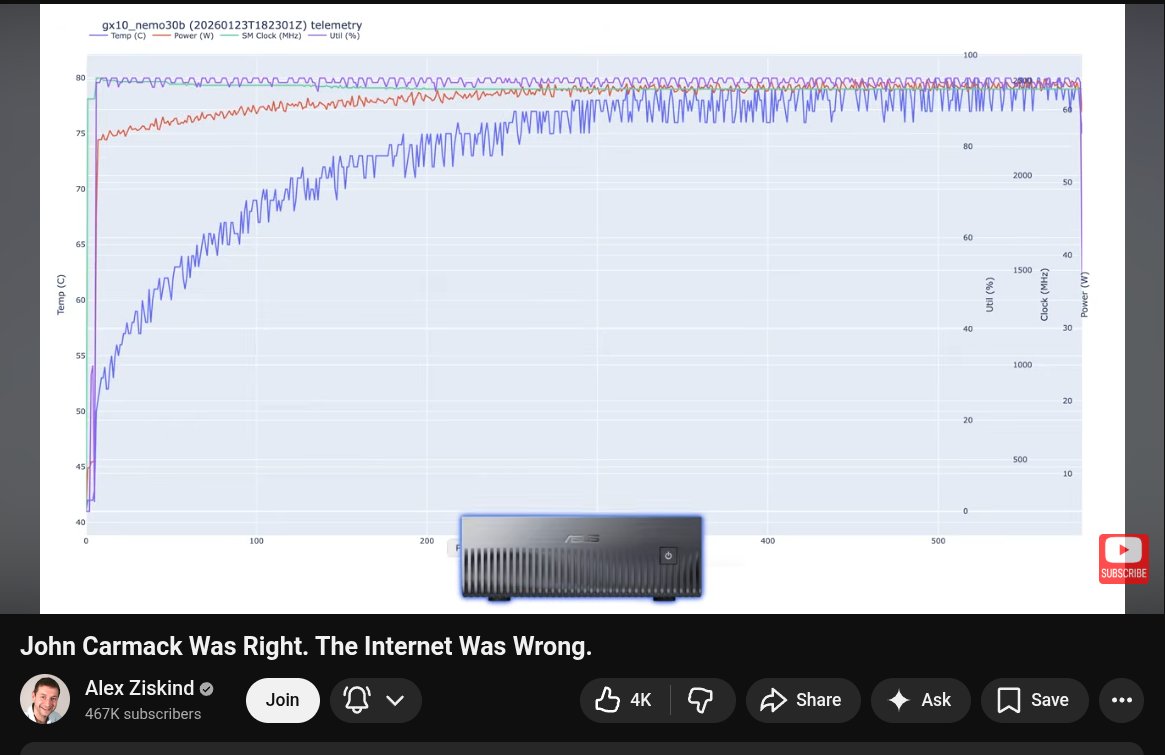The image size is (1165, 755).
Task: Click the Ask button label
Action: point(936,700)
